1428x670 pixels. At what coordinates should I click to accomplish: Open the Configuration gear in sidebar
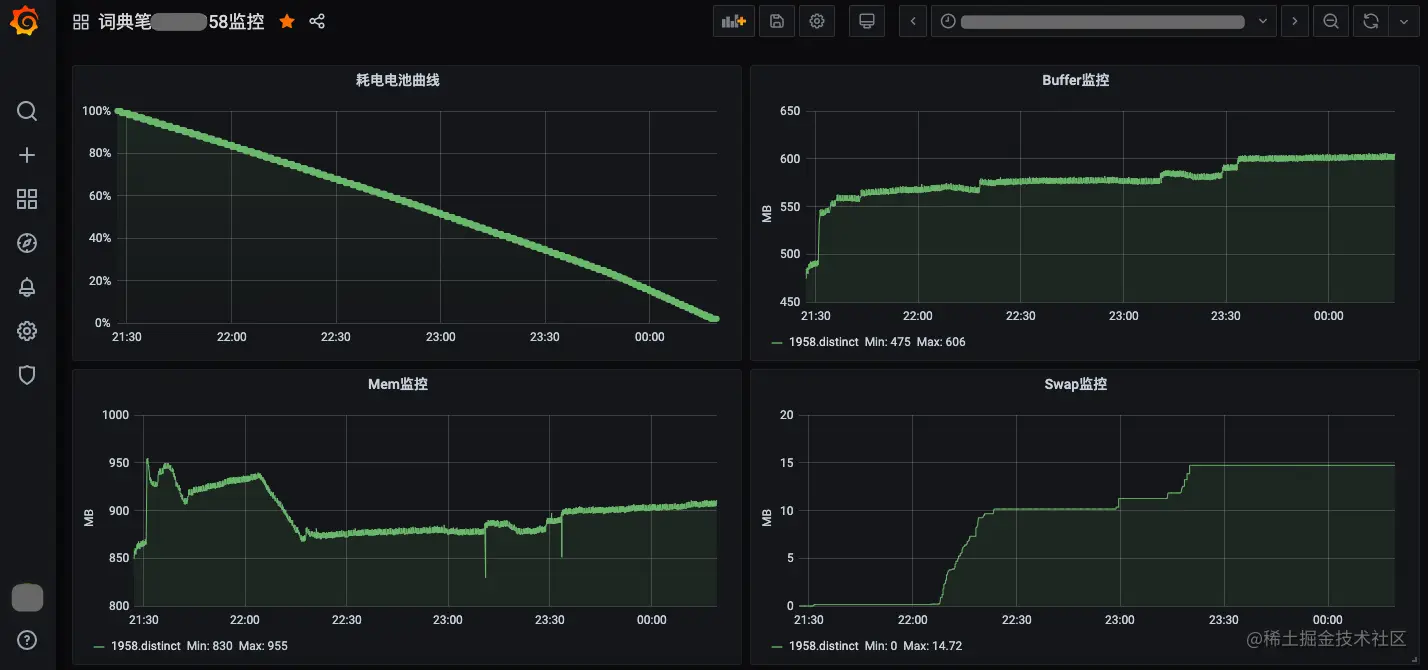[x=27, y=331]
